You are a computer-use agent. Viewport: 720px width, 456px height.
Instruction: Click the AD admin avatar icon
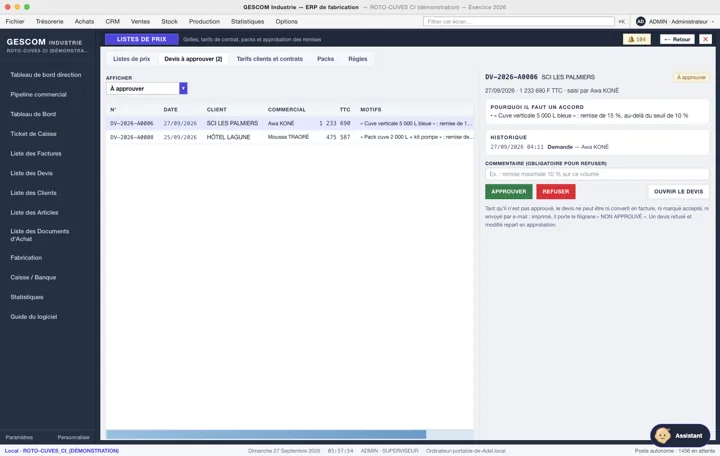coord(640,22)
